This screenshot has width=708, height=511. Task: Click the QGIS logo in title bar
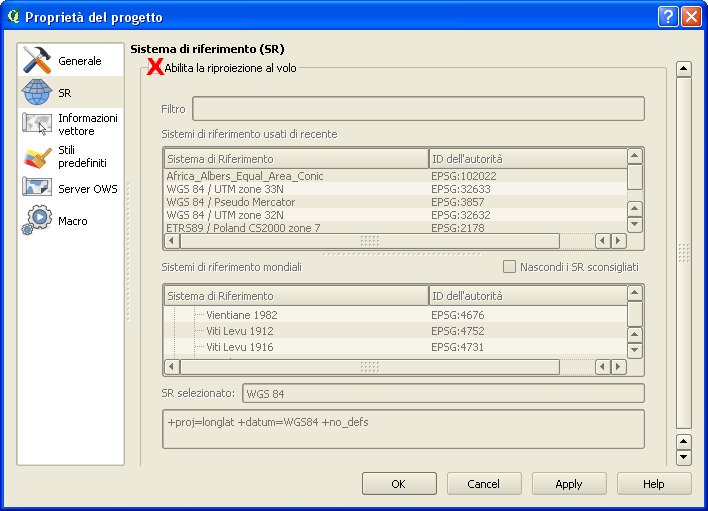pyautogui.click(x=12, y=17)
